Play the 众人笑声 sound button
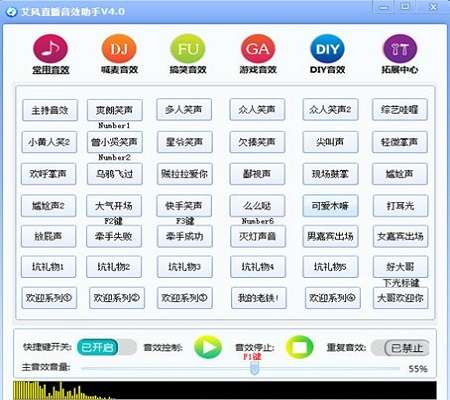The width and height of the screenshot is (450, 400). 257,109
